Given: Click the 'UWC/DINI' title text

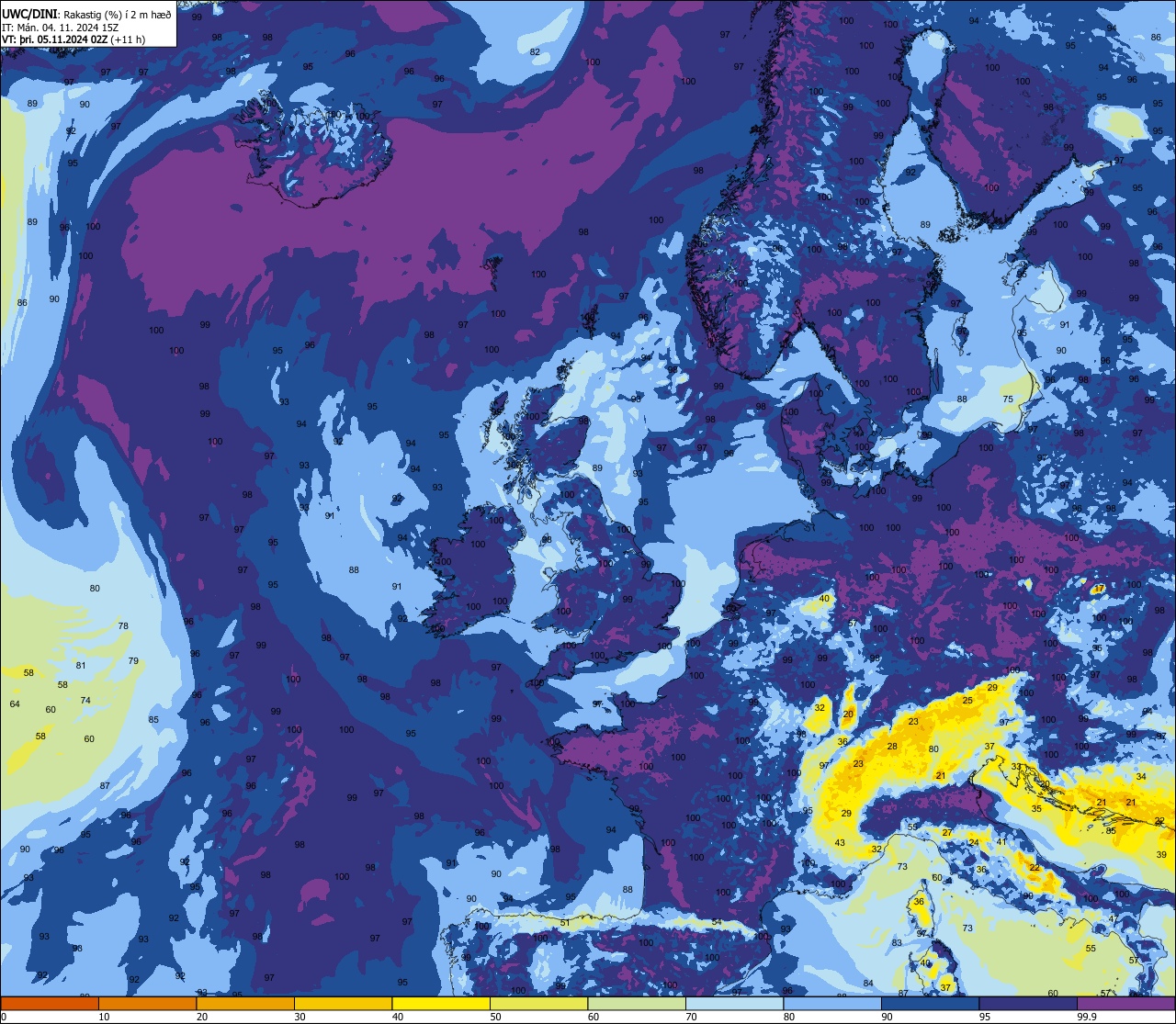Looking at the screenshot, I should click(31, 14).
